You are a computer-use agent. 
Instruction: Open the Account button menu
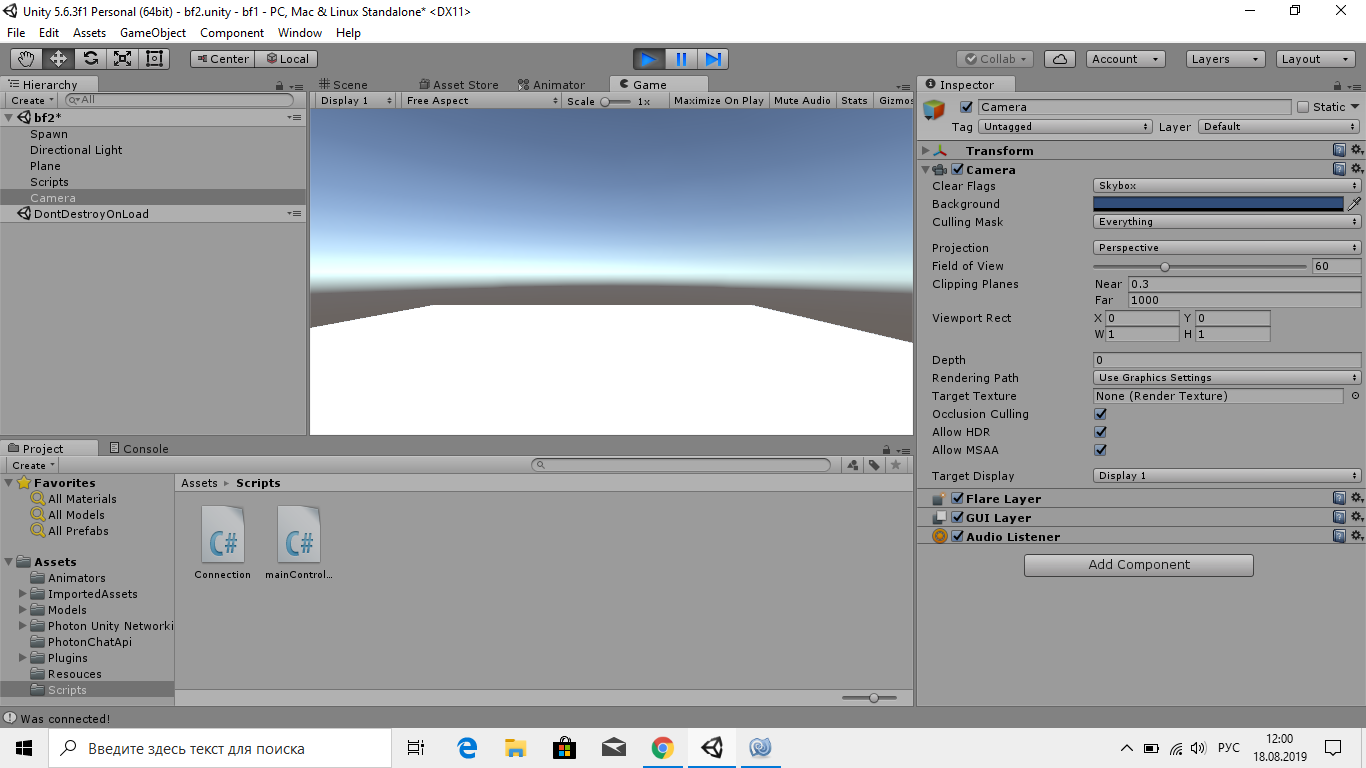point(1126,59)
